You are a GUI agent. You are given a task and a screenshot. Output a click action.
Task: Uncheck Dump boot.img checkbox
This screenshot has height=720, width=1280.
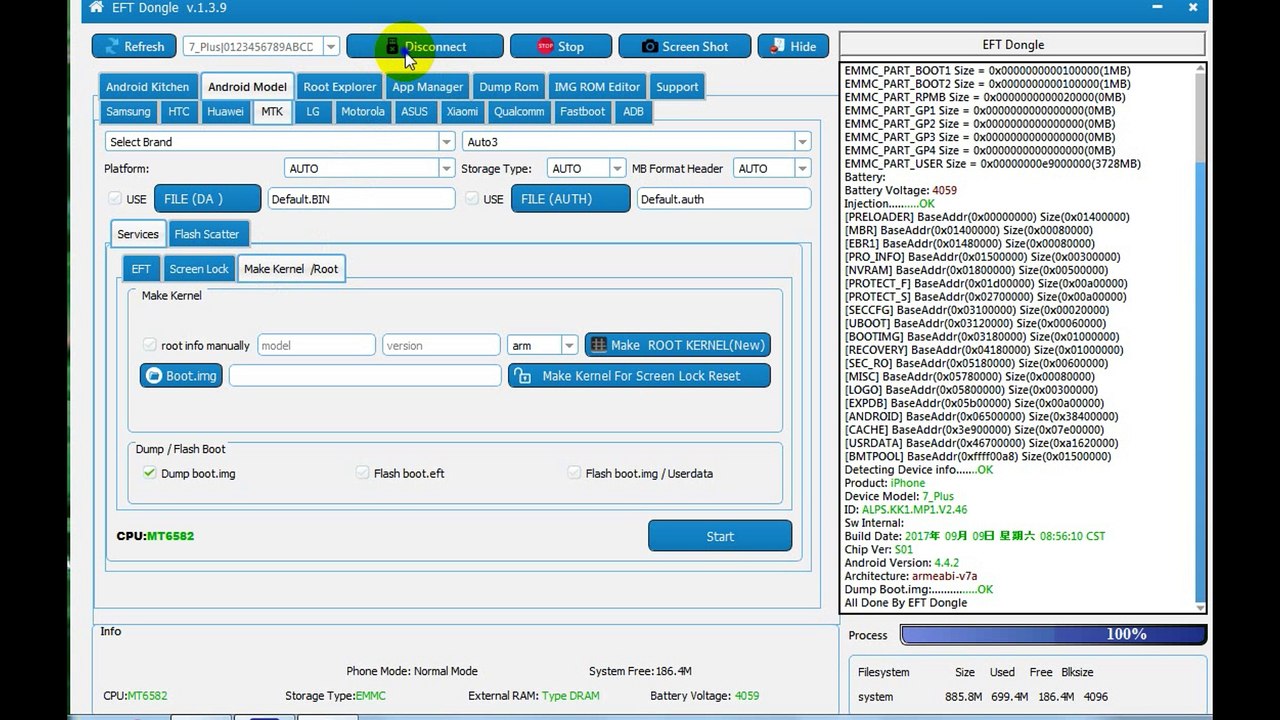pyautogui.click(x=150, y=473)
